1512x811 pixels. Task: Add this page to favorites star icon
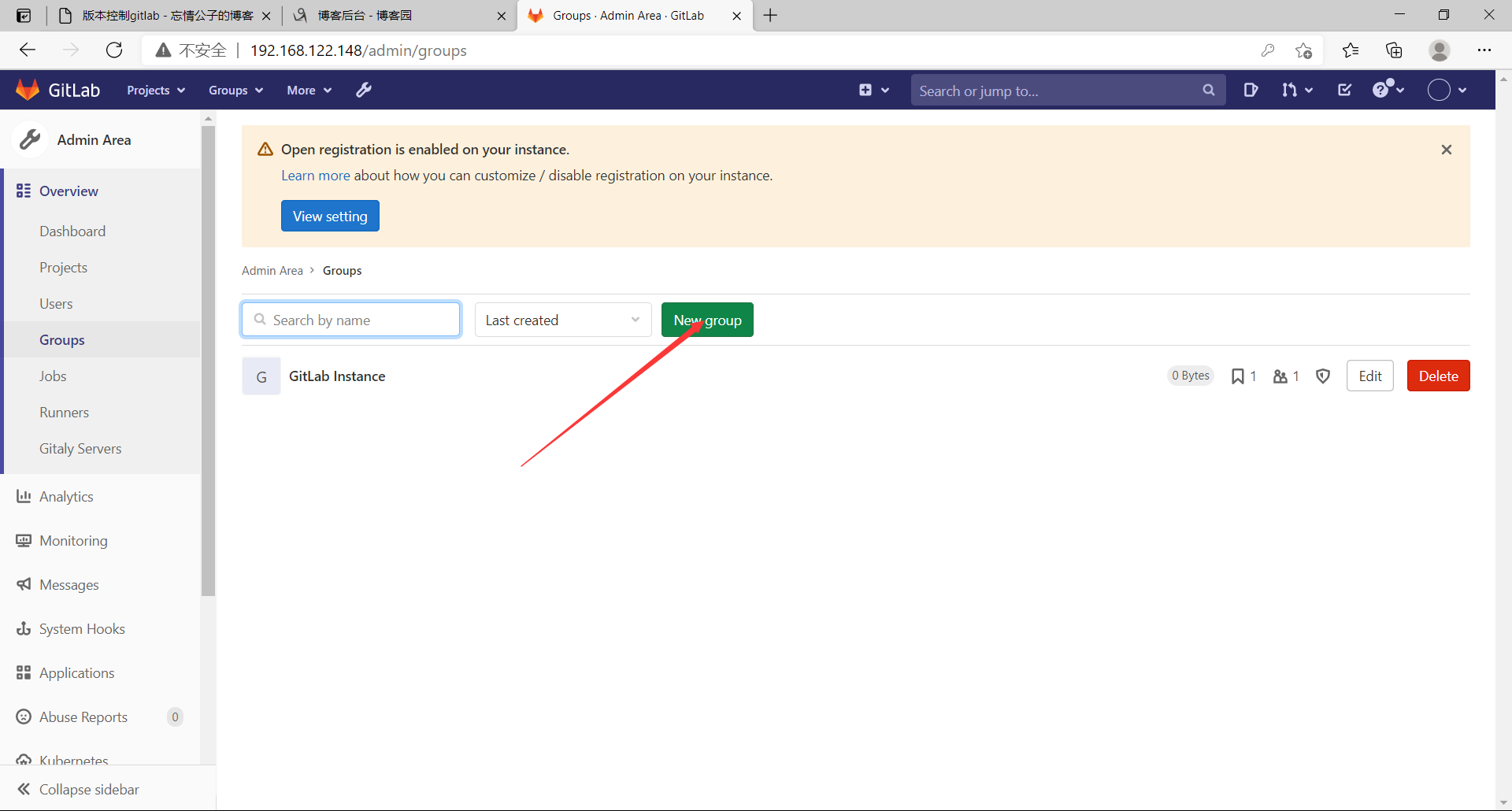[1303, 50]
